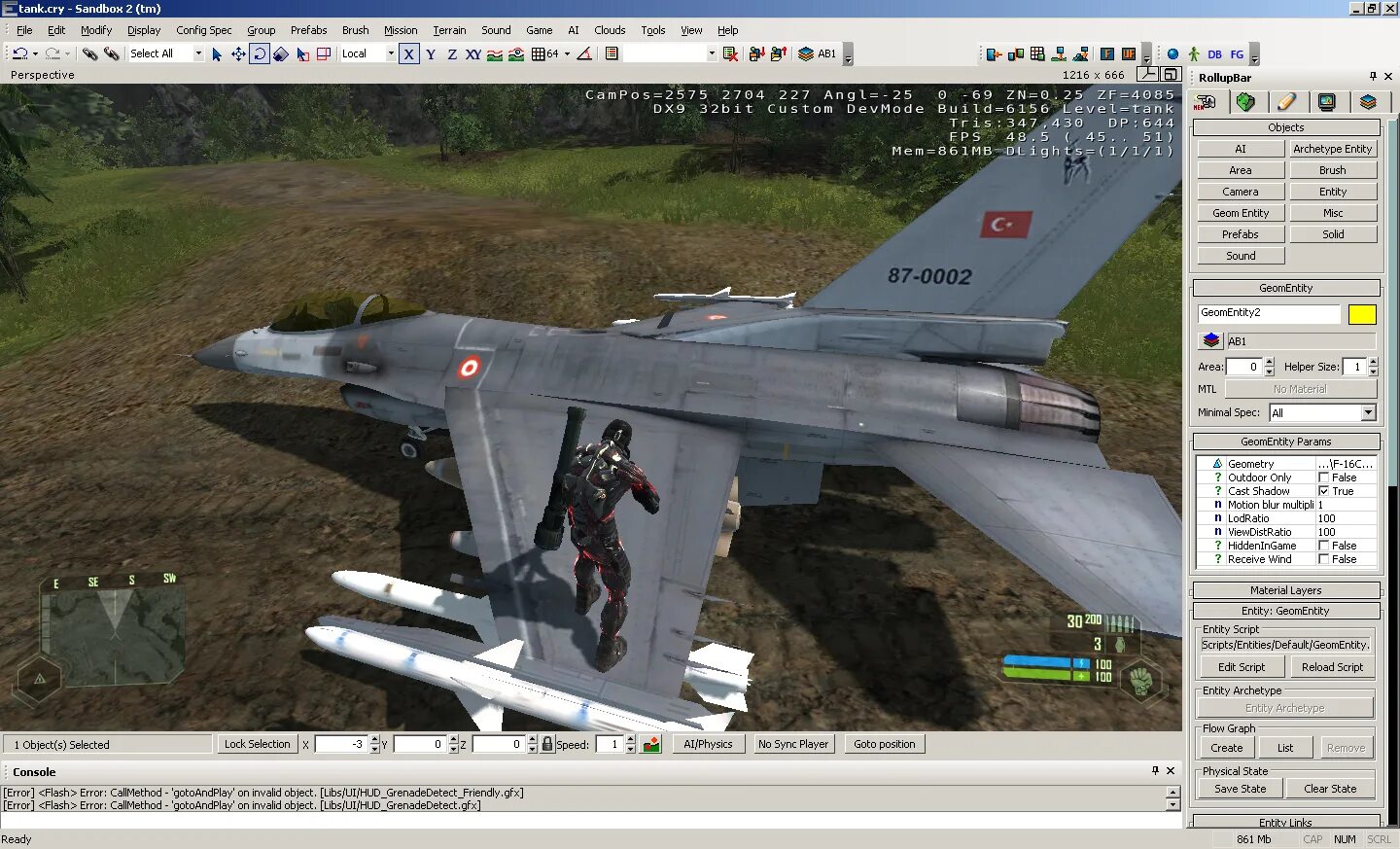This screenshot has height=849, width=1400.
Task: Click the terrain collision icon near Speed
Action: 651,744
